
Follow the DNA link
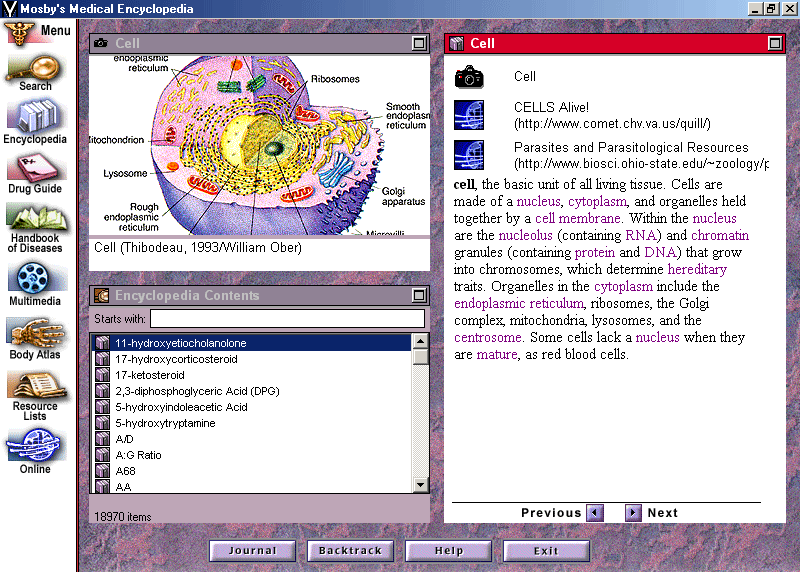[x=660, y=253]
